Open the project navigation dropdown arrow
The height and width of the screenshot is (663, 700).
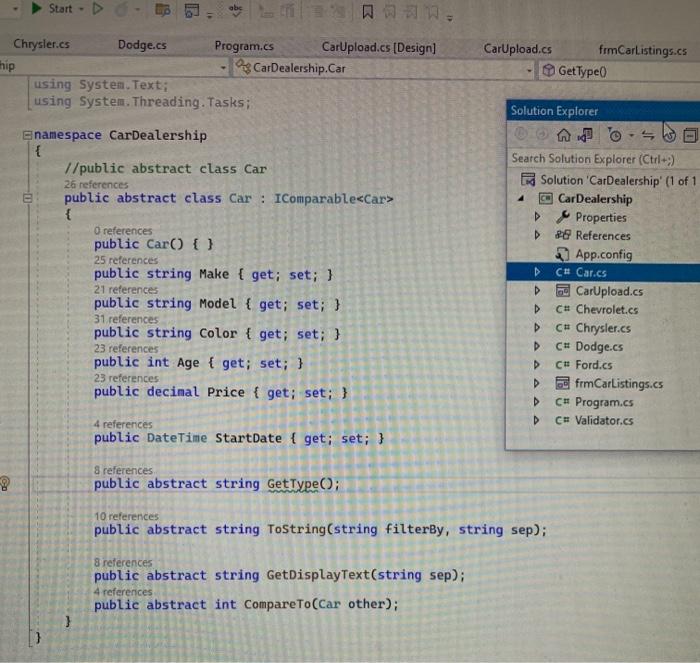[x=223, y=68]
